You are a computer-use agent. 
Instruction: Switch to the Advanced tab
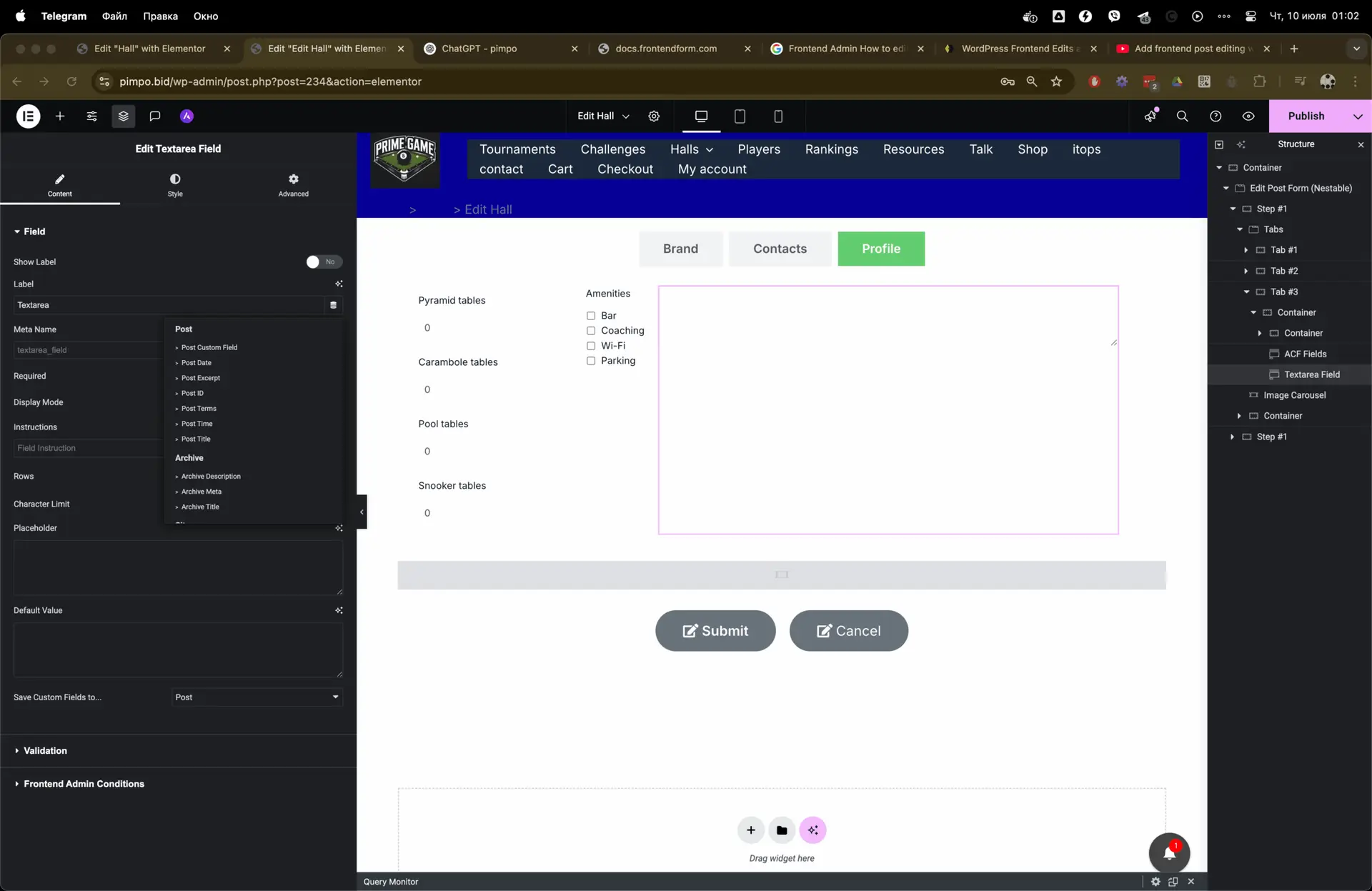tap(294, 184)
